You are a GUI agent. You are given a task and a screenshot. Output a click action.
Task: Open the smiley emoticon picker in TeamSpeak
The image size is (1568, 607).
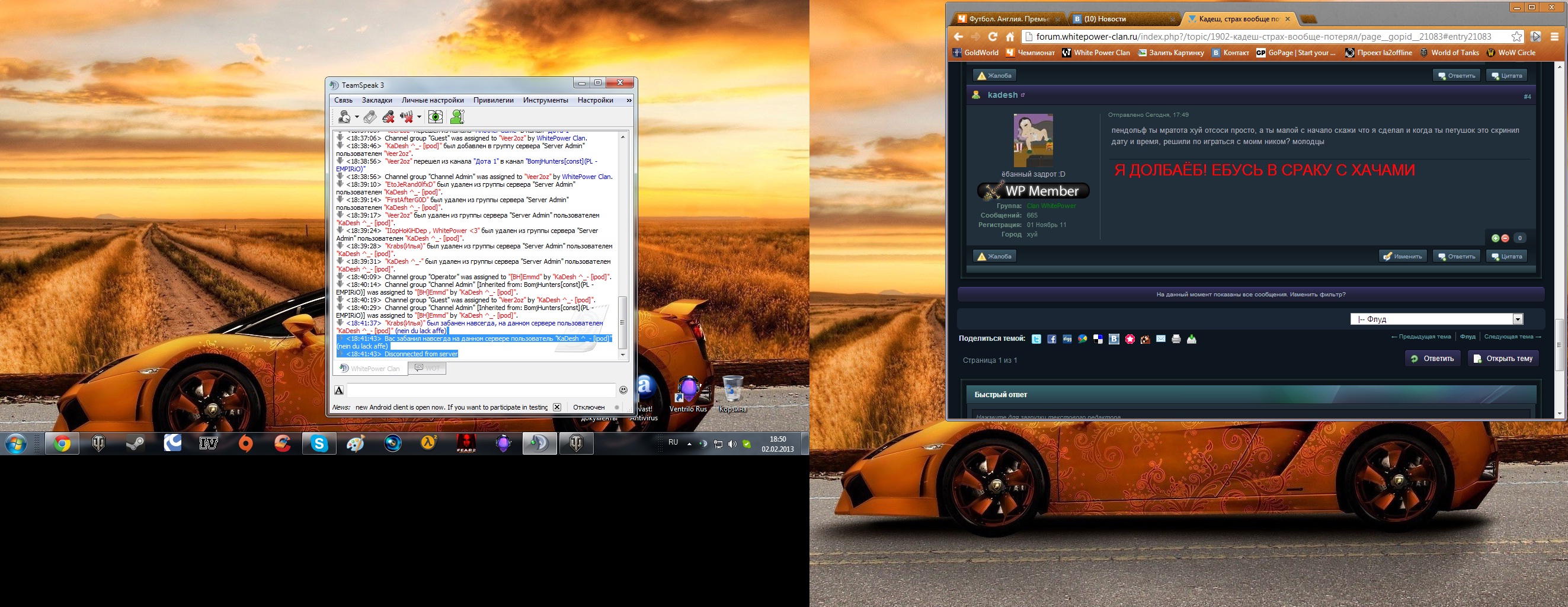click(x=623, y=389)
